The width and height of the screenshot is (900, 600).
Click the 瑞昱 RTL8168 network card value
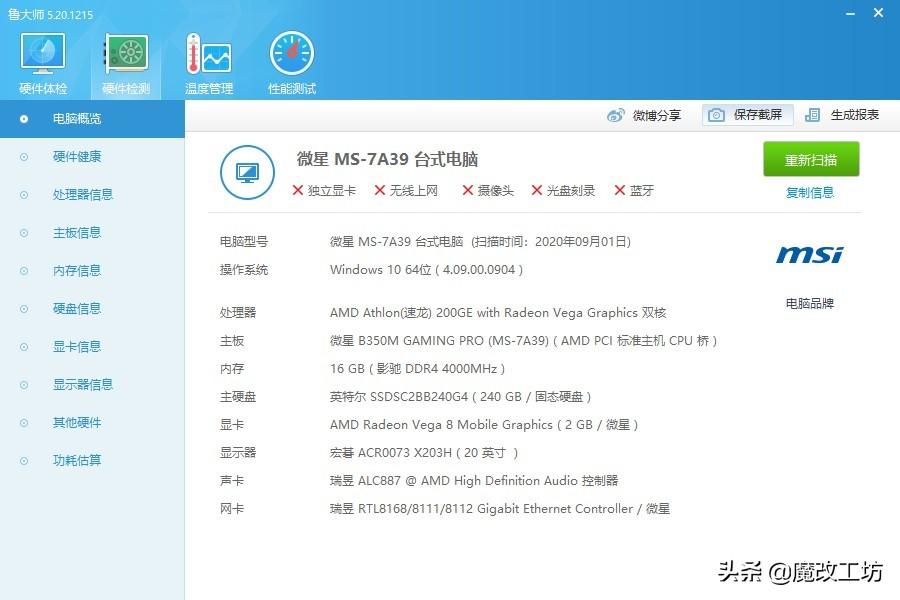click(499, 509)
